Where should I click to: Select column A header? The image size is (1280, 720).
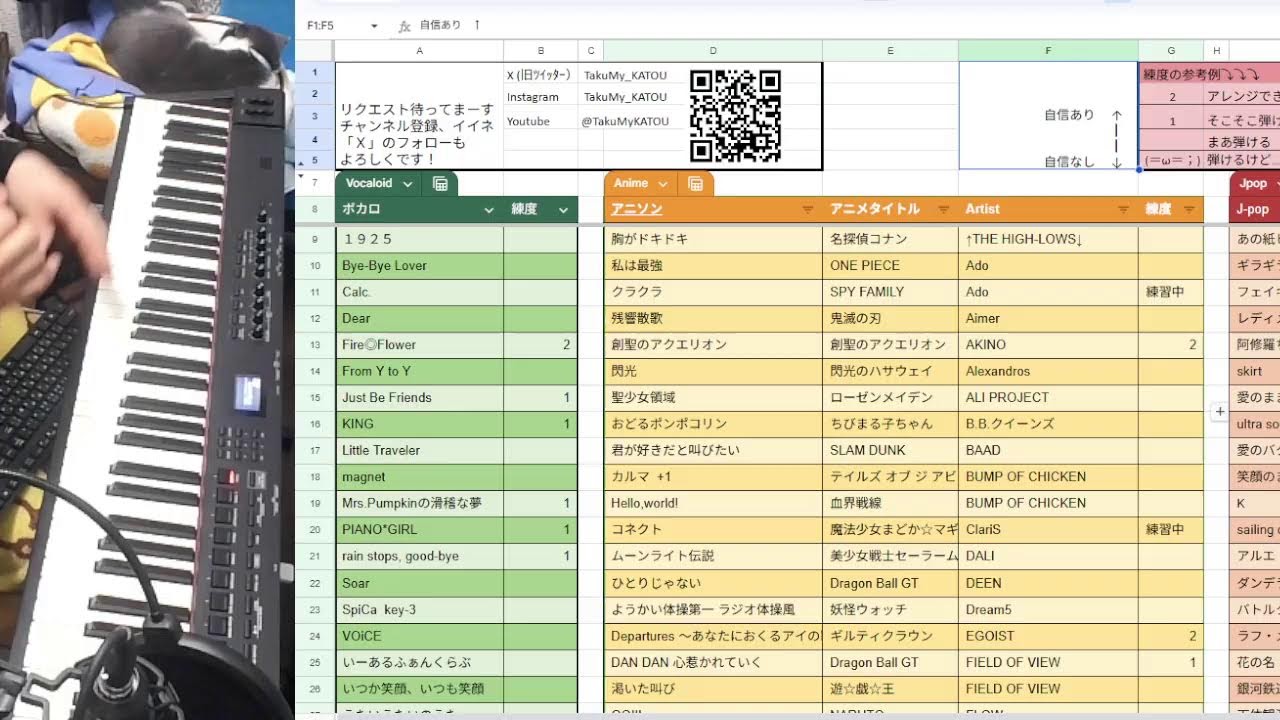click(419, 50)
